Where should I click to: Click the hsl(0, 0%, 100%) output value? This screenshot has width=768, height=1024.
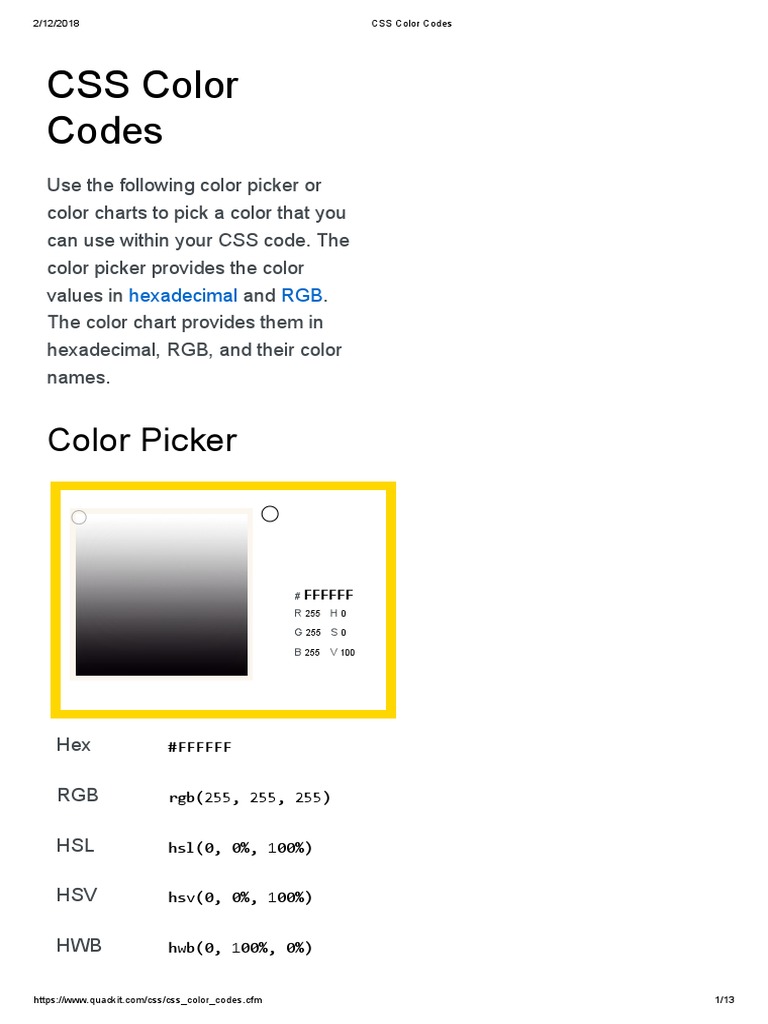pos(240,848)
